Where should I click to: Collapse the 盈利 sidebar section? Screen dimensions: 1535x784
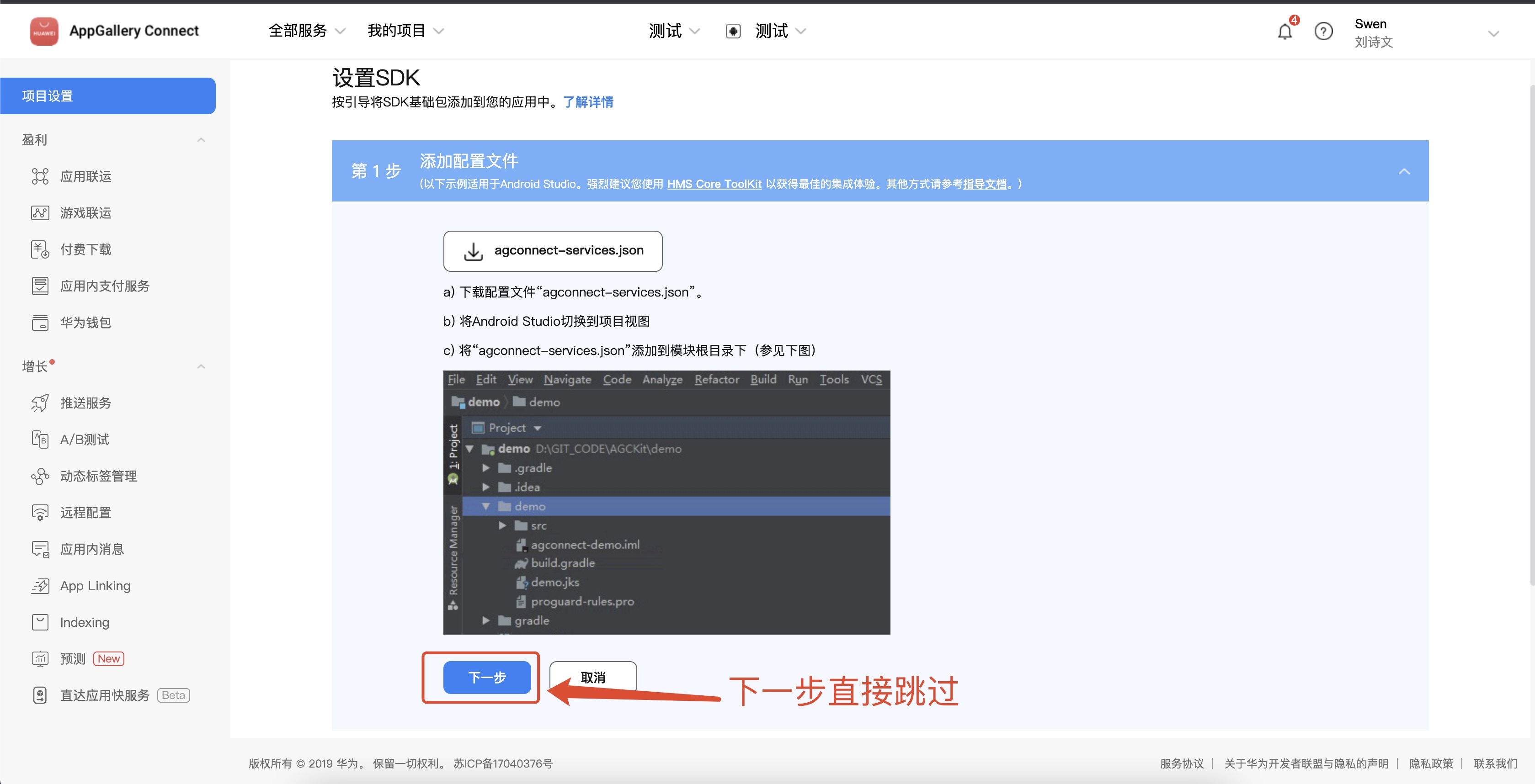pyautogui.click(x=201, y=140)
